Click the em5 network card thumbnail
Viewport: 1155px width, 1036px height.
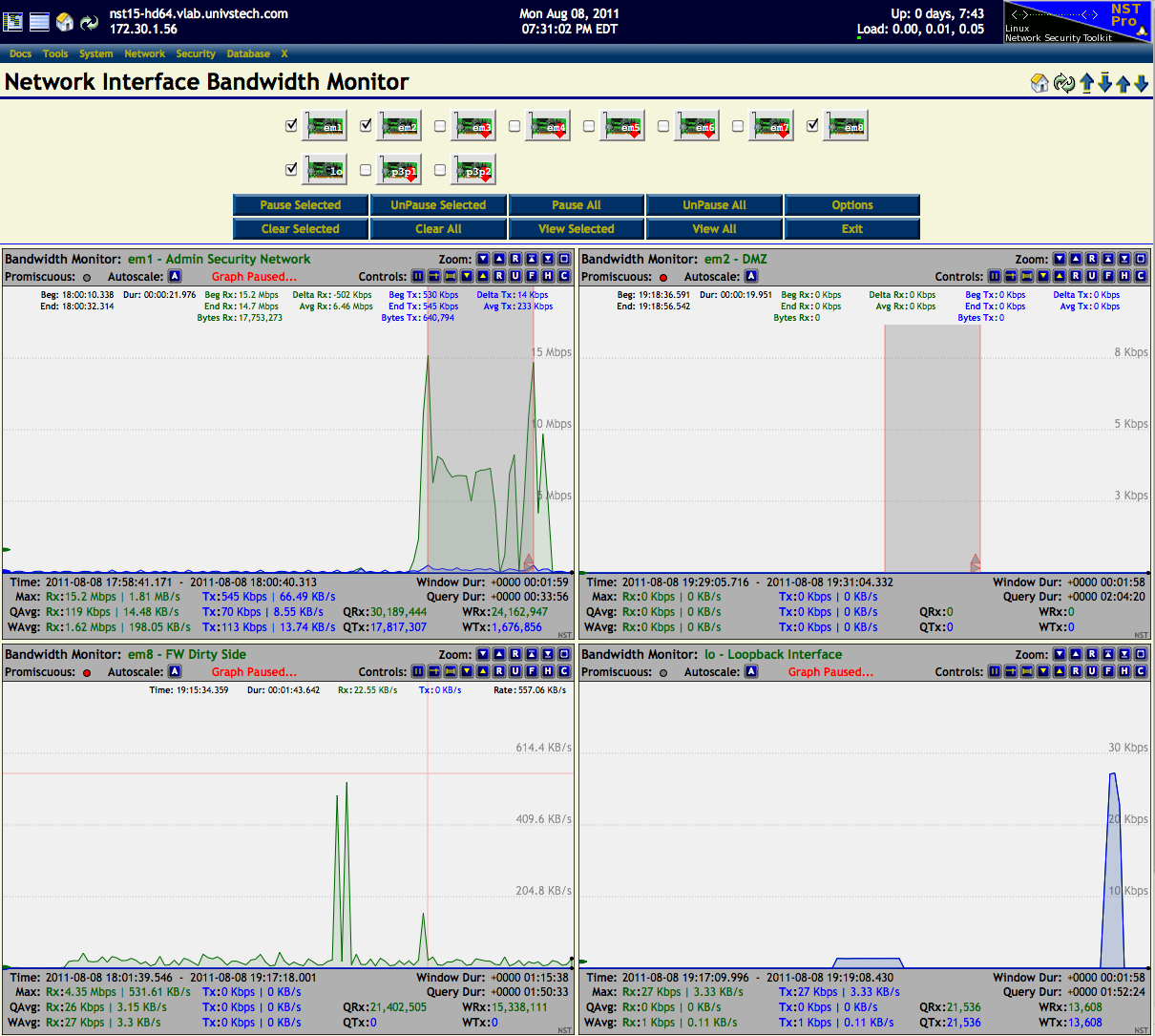(x=622, y=124)
